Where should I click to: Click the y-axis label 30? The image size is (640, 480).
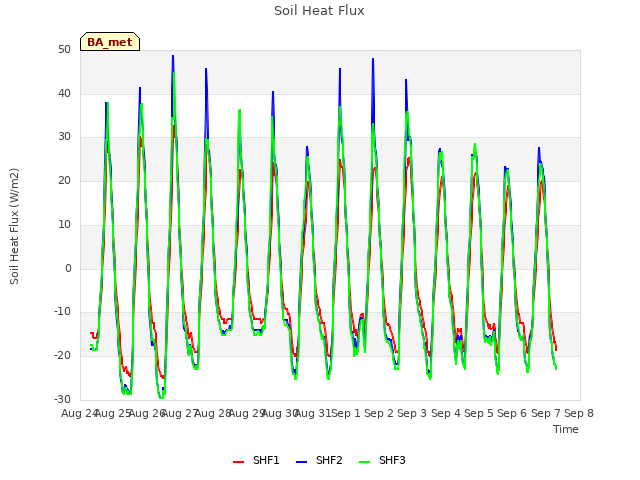tap(64, 137)
